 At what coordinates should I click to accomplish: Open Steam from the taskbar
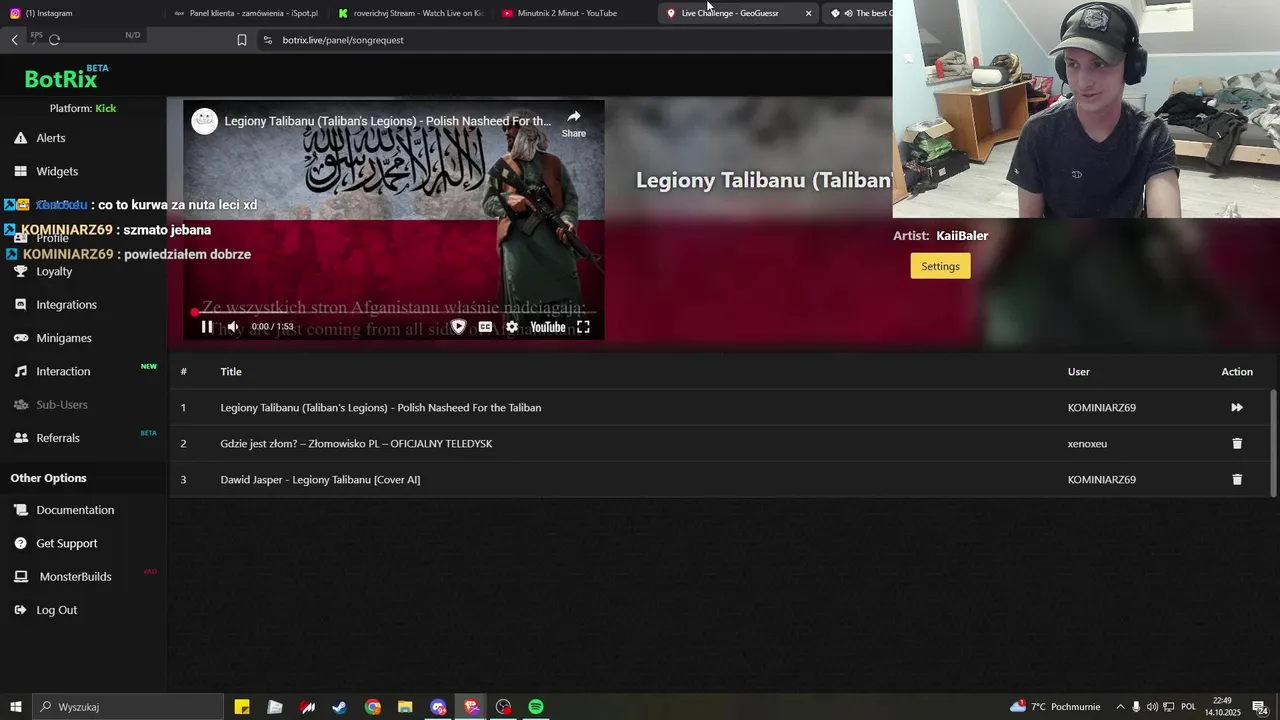[339, 707]
